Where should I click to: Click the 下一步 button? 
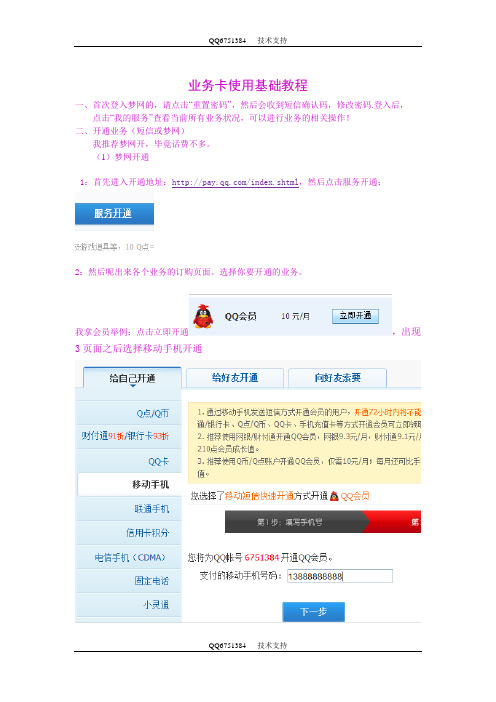(x=313, y=612)
